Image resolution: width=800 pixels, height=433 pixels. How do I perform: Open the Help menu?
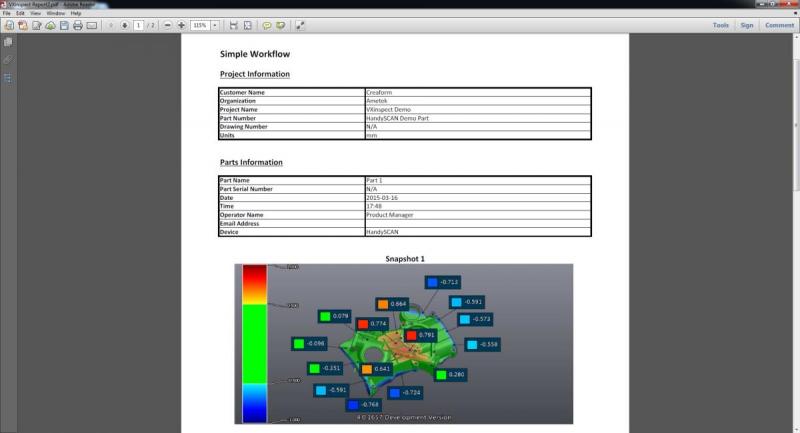[76, 13]
